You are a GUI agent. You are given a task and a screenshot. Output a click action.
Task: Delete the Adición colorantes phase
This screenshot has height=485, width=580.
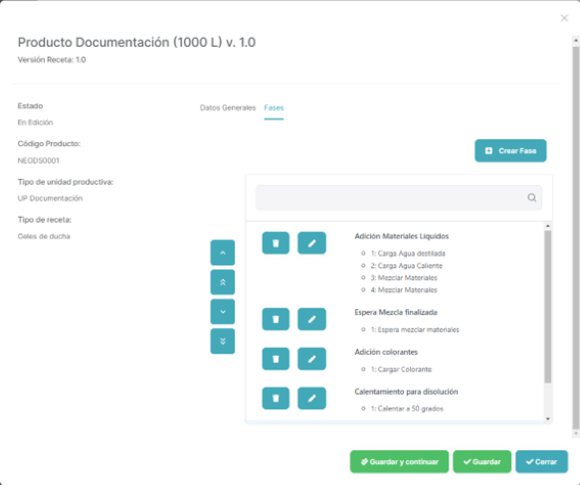click(x=276, y=359)
